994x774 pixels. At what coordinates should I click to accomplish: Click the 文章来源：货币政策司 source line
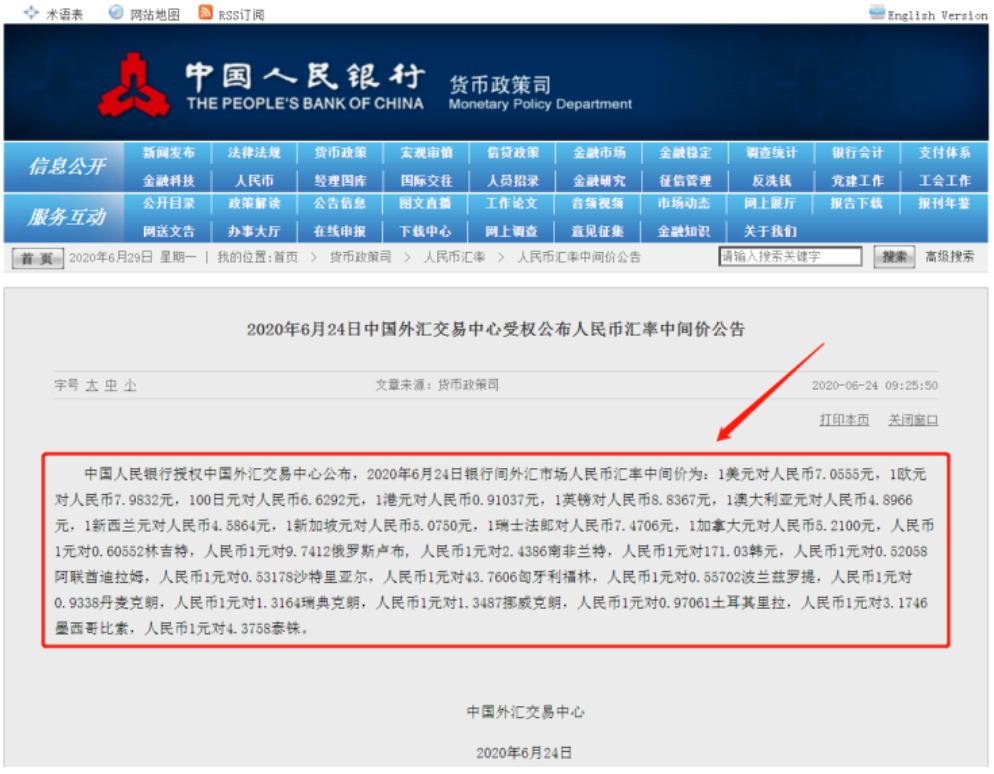pyautogui.click(x=437, y=385)
